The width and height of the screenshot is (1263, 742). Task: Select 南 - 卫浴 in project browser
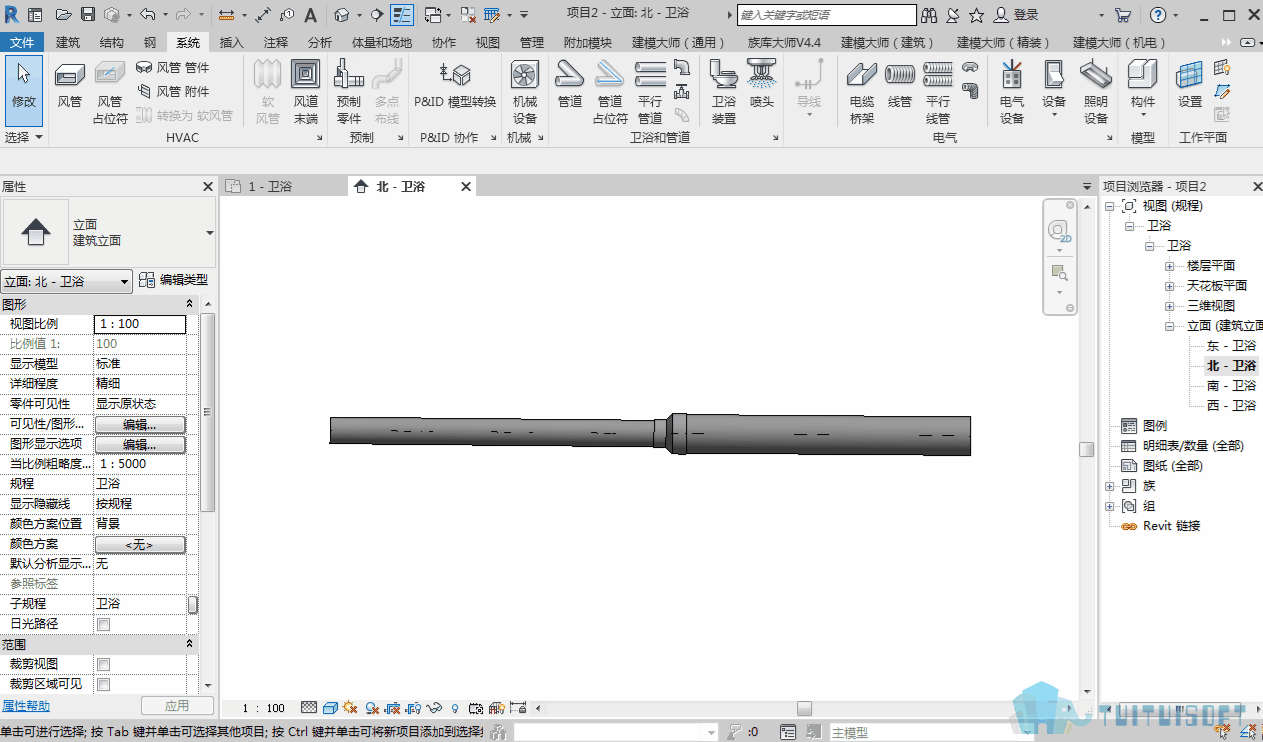(x=1231, y=386)
